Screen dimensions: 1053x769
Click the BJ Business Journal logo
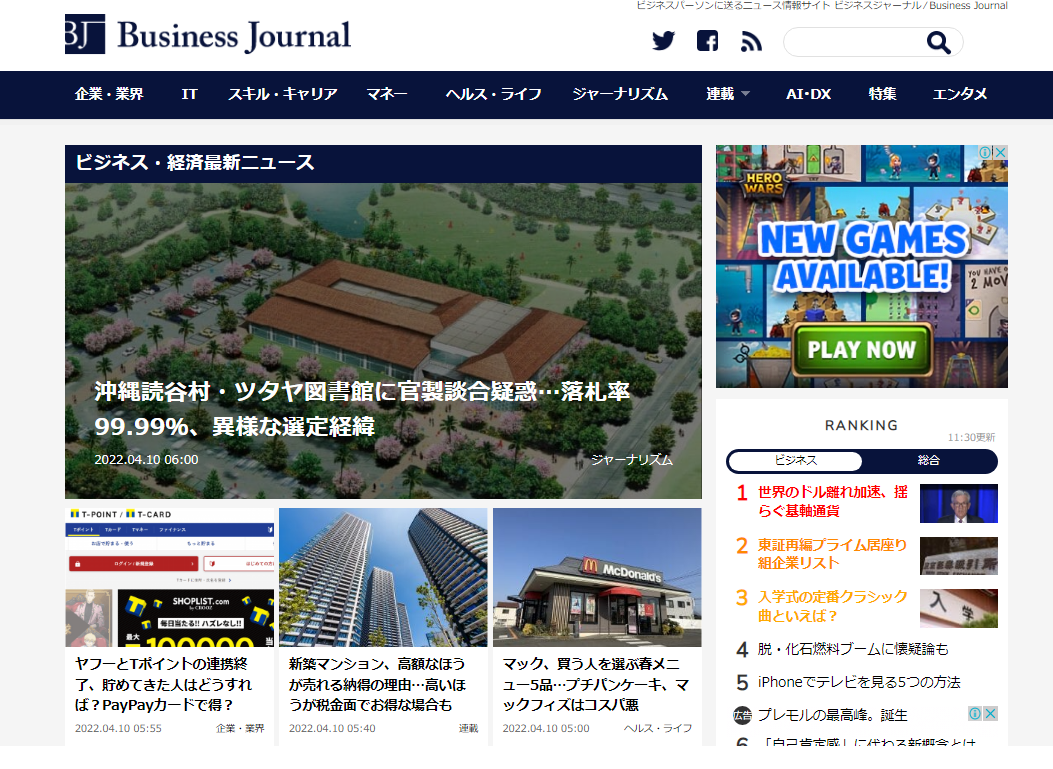tap(208, 34)
